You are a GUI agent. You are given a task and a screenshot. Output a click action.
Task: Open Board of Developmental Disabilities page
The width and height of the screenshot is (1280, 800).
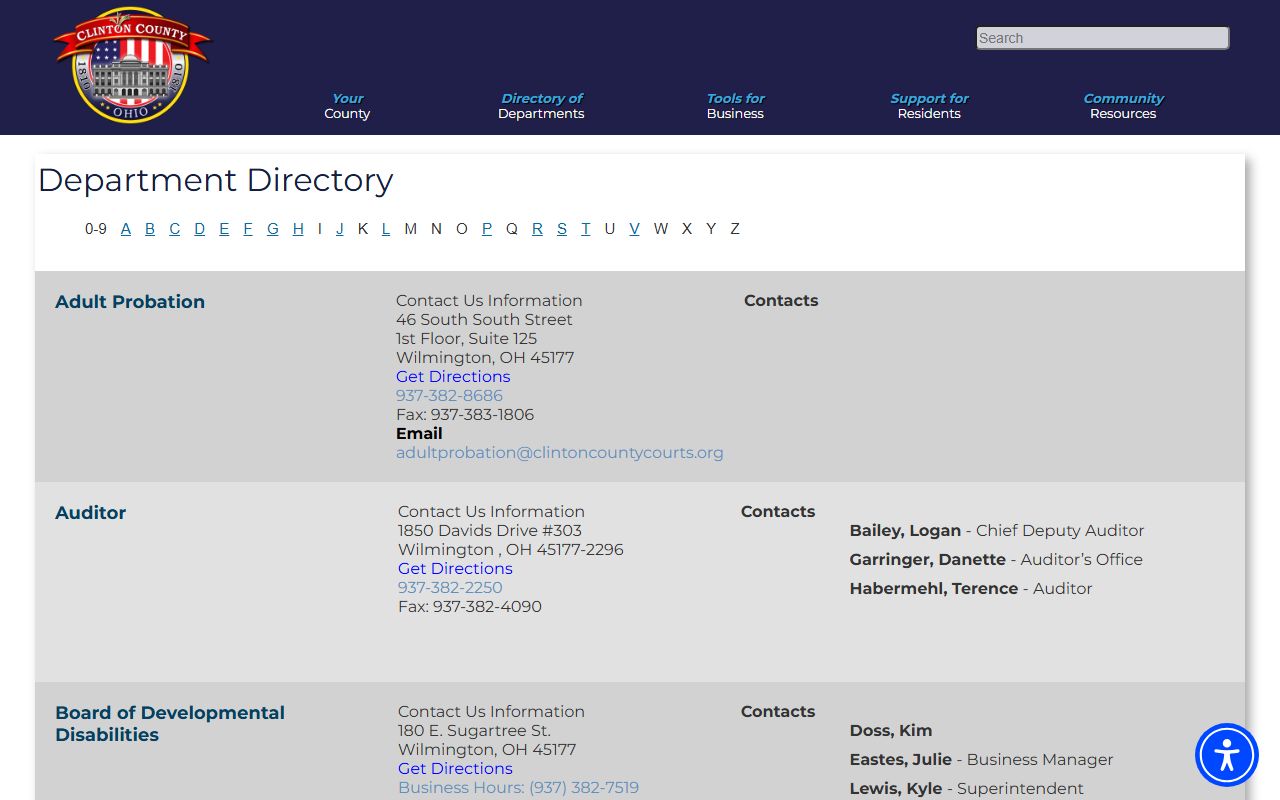(170, 724)
